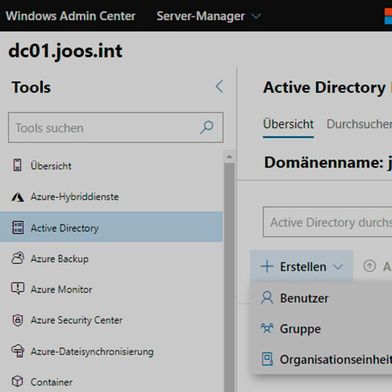This screenshot has height=392, width=392.
Task: Focus the Tools suchen search field
Action: (x=116, y=128)
